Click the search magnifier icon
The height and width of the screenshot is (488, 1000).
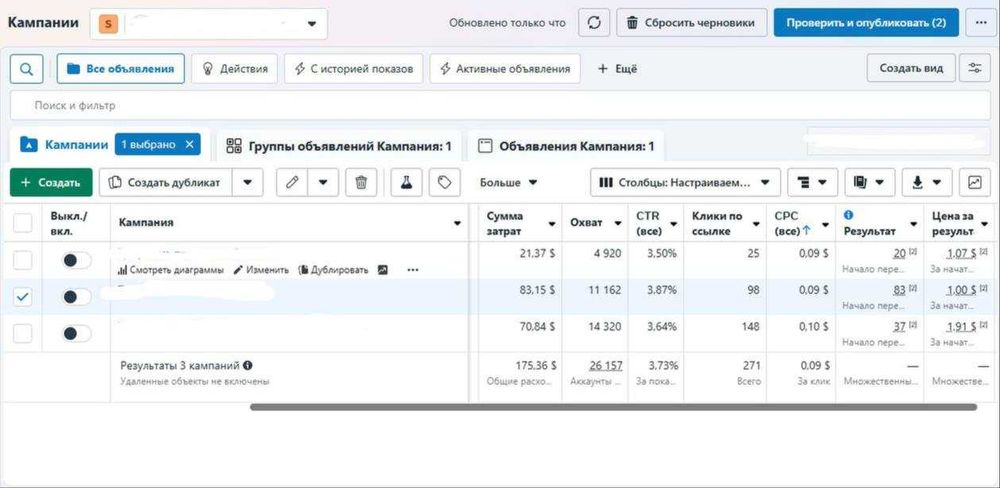26,69
